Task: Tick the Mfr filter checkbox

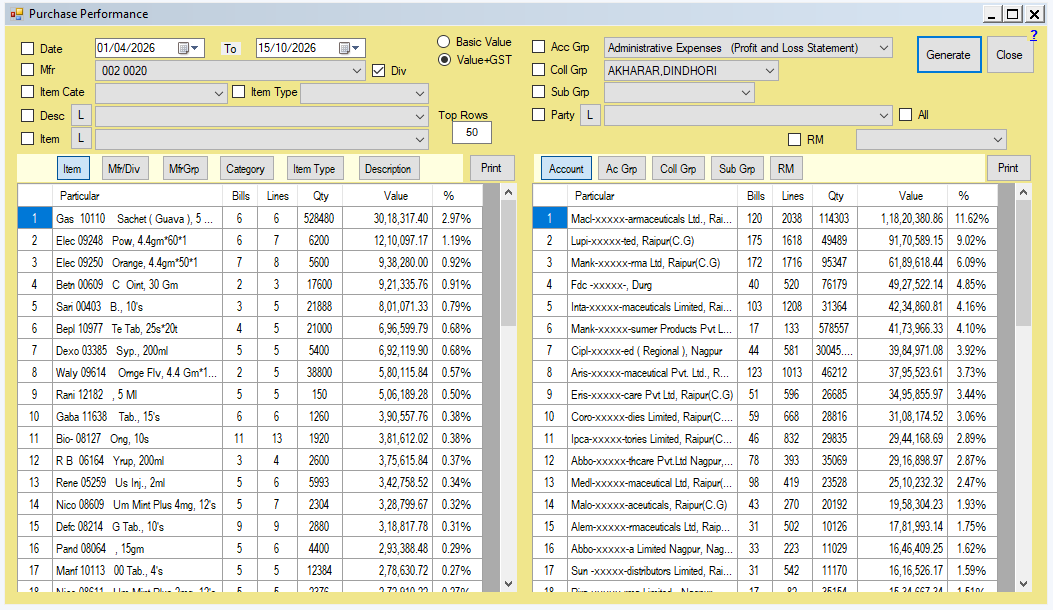Action: [x=28, y=69]
